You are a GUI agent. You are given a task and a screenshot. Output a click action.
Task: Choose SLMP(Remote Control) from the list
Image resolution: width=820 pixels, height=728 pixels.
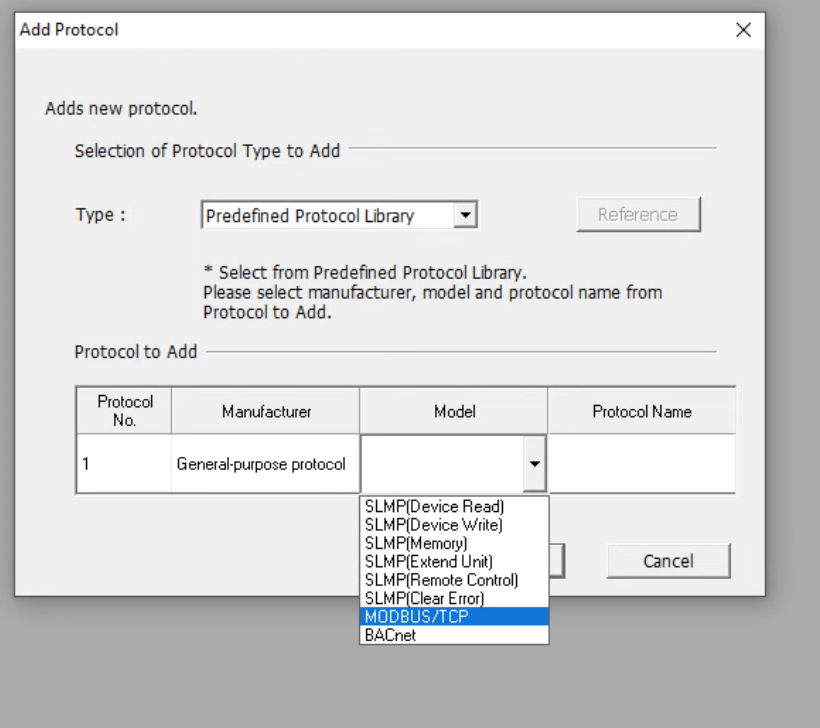(454, 579)
